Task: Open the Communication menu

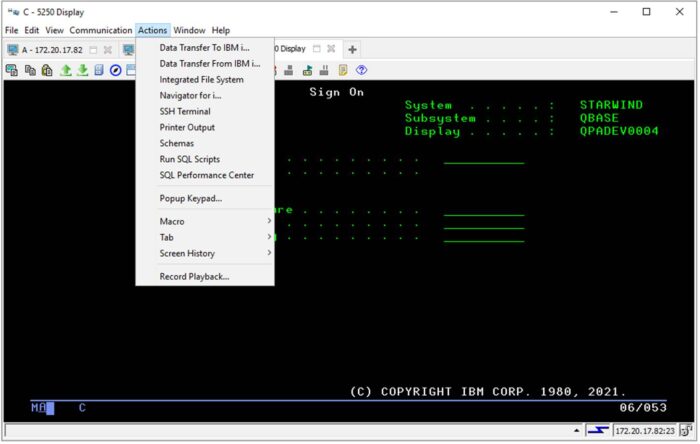Action: click(x=100, y=30)
